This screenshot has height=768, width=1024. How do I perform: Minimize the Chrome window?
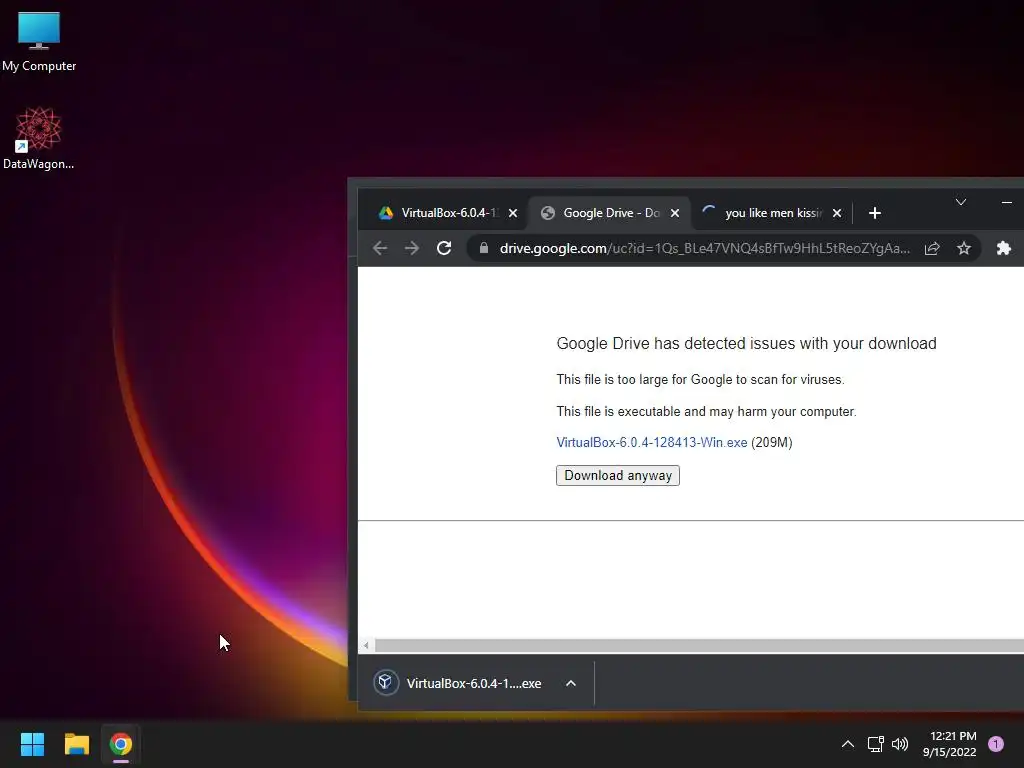click(x=1007, y=202)
